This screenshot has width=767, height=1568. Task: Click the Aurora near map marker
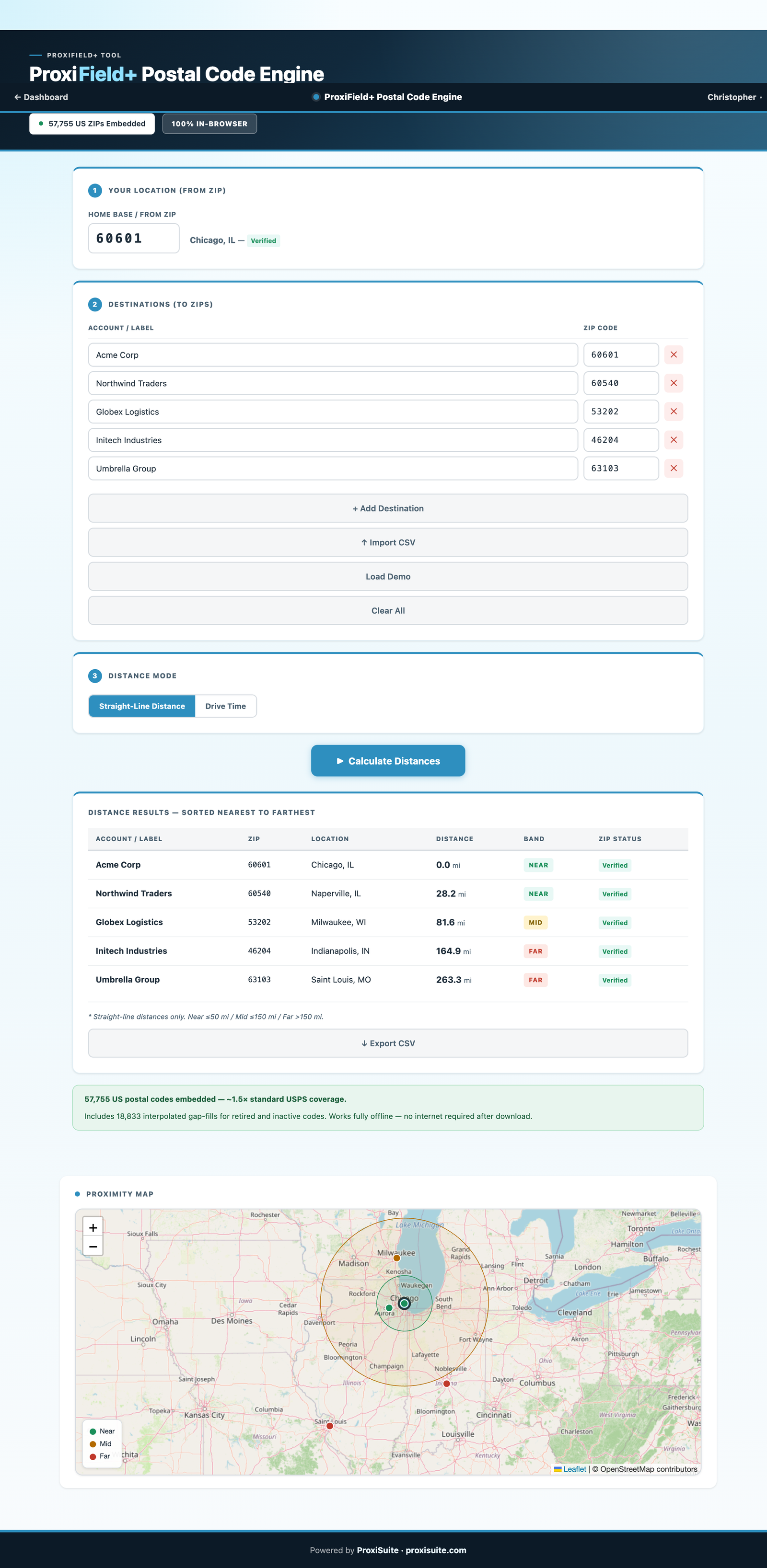click(389, 1307)
